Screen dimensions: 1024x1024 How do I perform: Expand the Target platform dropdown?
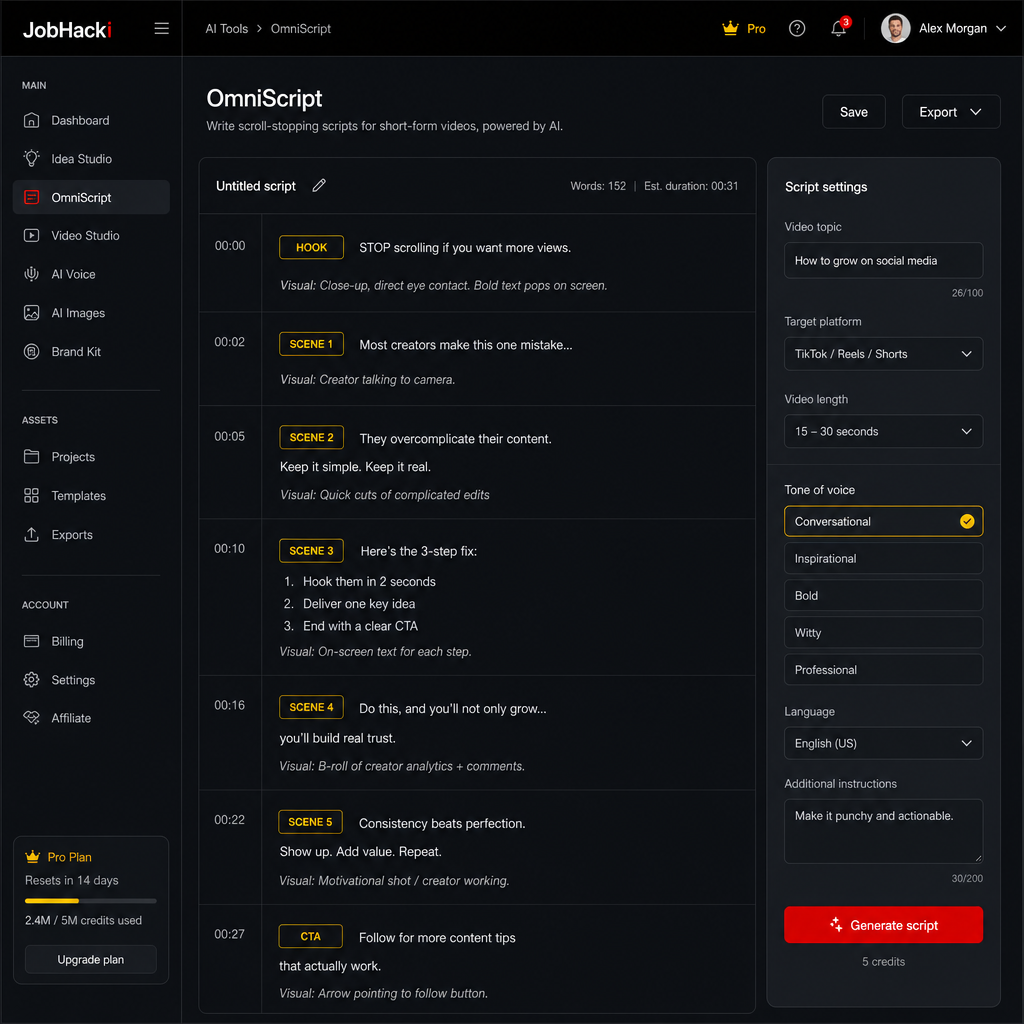883,354
